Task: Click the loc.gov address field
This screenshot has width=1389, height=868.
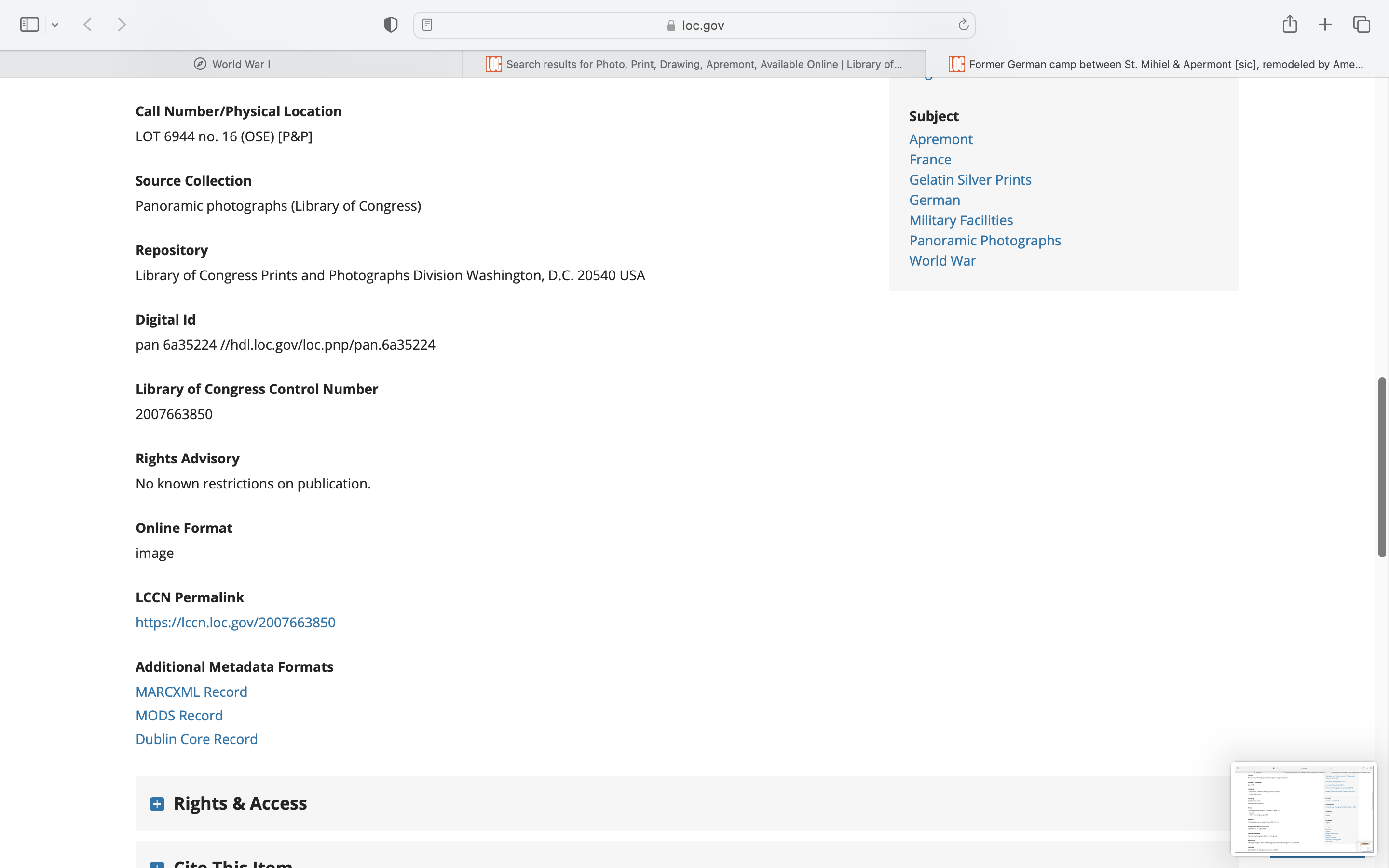Action: (694, 25)
